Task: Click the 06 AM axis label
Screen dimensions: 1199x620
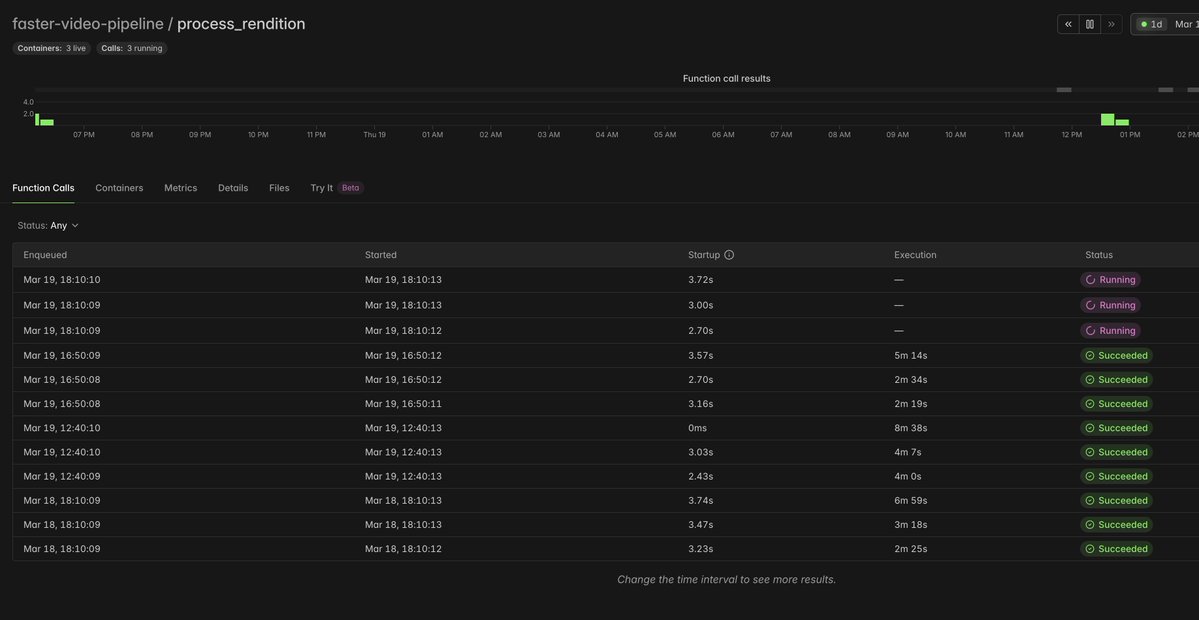Action: coord(723,135)
